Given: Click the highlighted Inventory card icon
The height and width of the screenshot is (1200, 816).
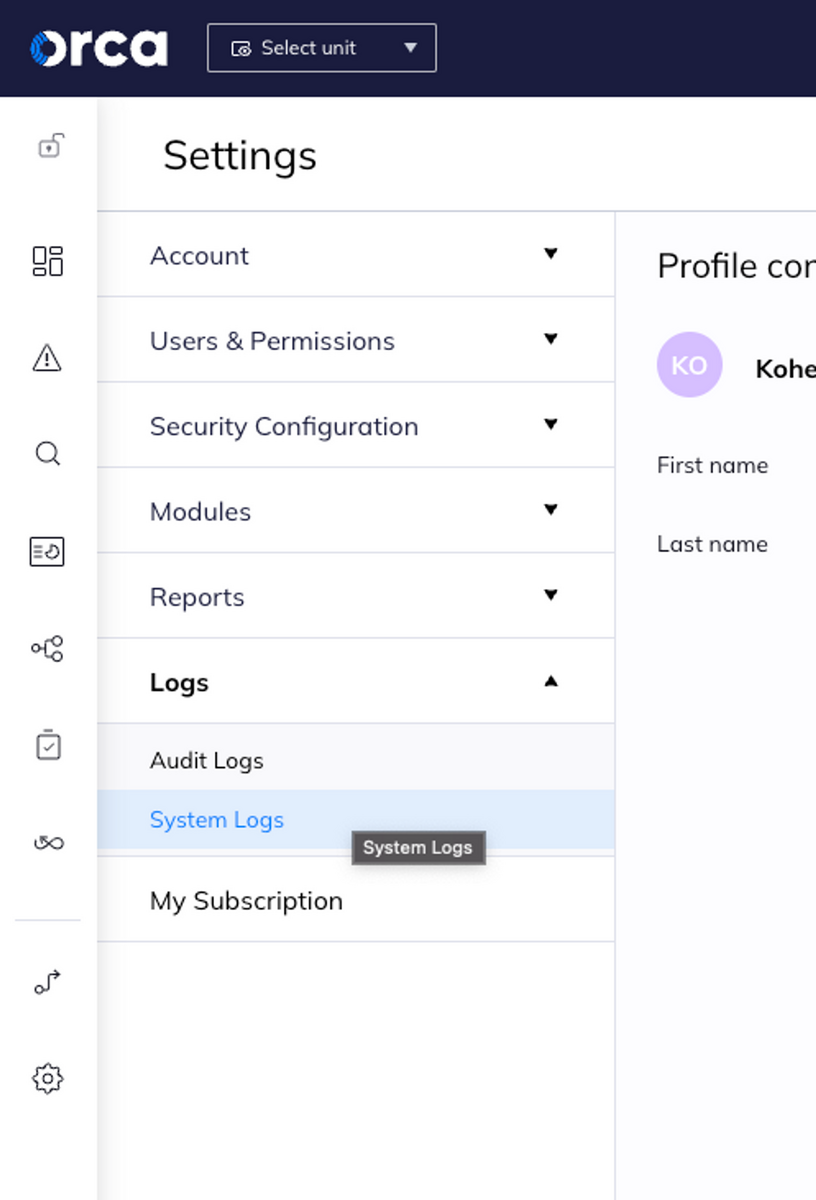Looking at the screenshot, I should click(x=47, y=551).
